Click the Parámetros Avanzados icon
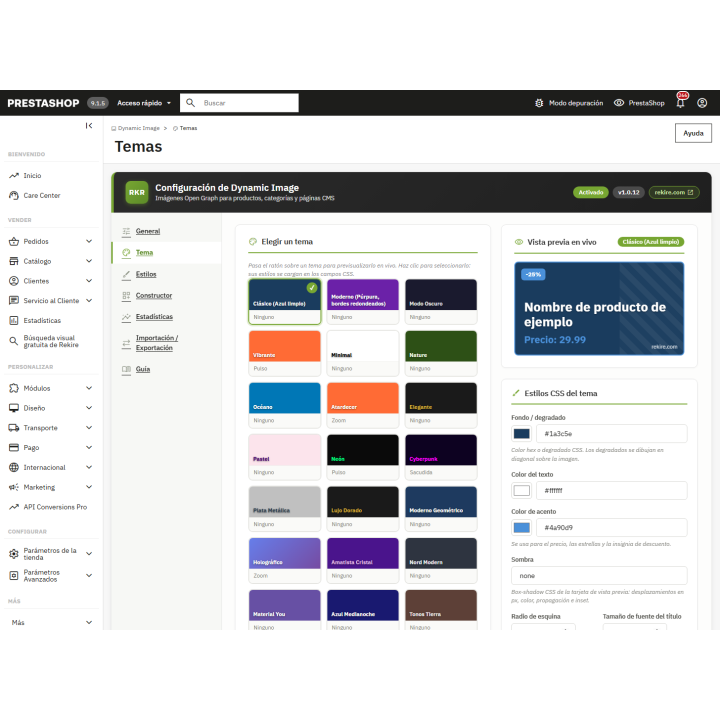Screen dimensions: 720x720 pos(14,575)
